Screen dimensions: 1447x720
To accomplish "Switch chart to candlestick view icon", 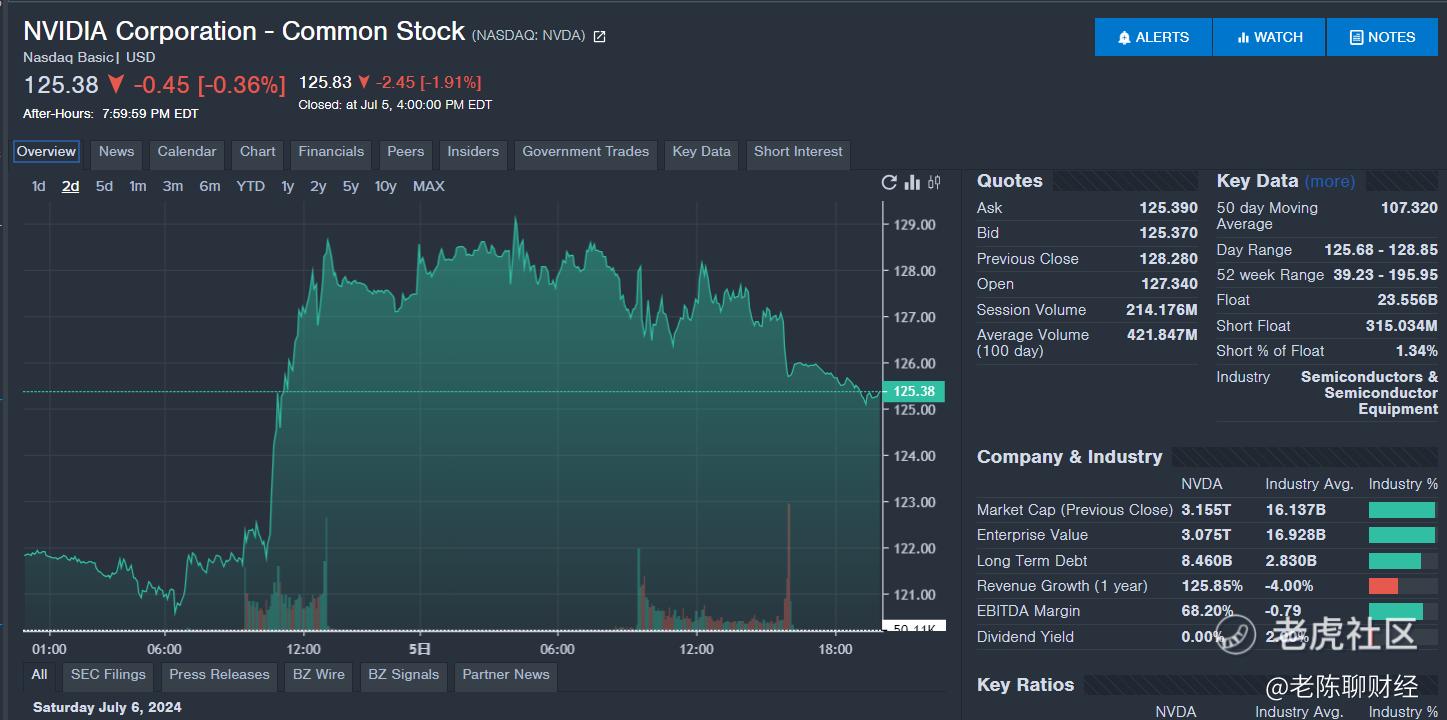I will [x=934, y=182].
